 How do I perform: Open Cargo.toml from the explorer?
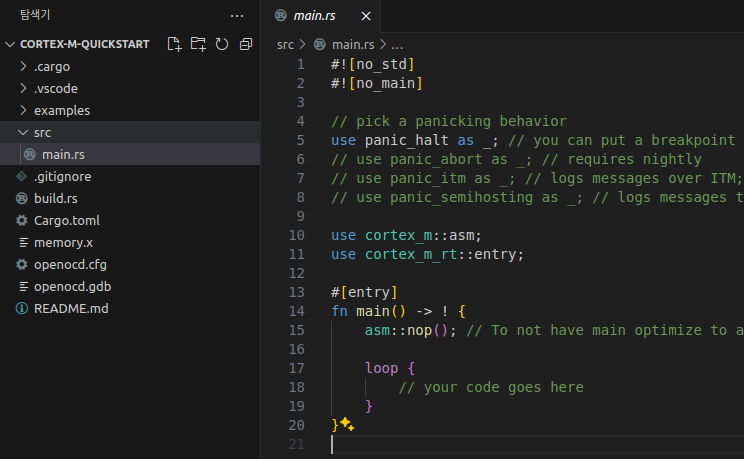coord(66,220)
